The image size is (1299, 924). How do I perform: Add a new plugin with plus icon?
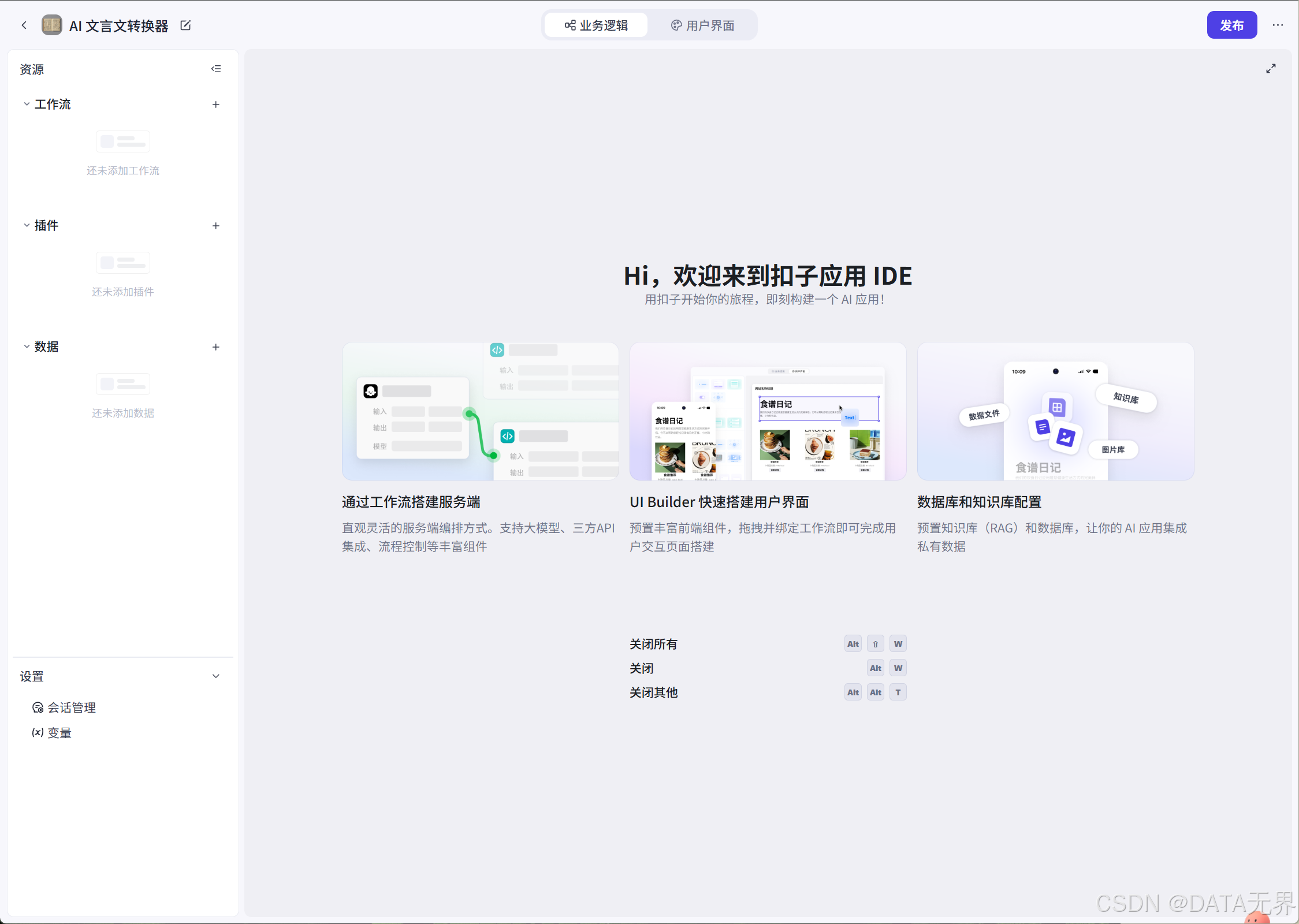216,226
